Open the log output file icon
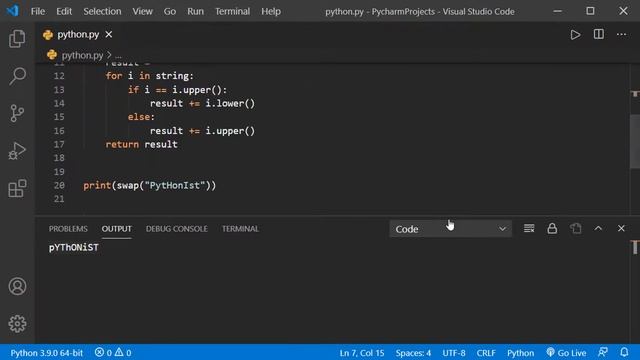The width and height of the screenshot is (640, 360). pyautogui.click(x=576, y=228)
